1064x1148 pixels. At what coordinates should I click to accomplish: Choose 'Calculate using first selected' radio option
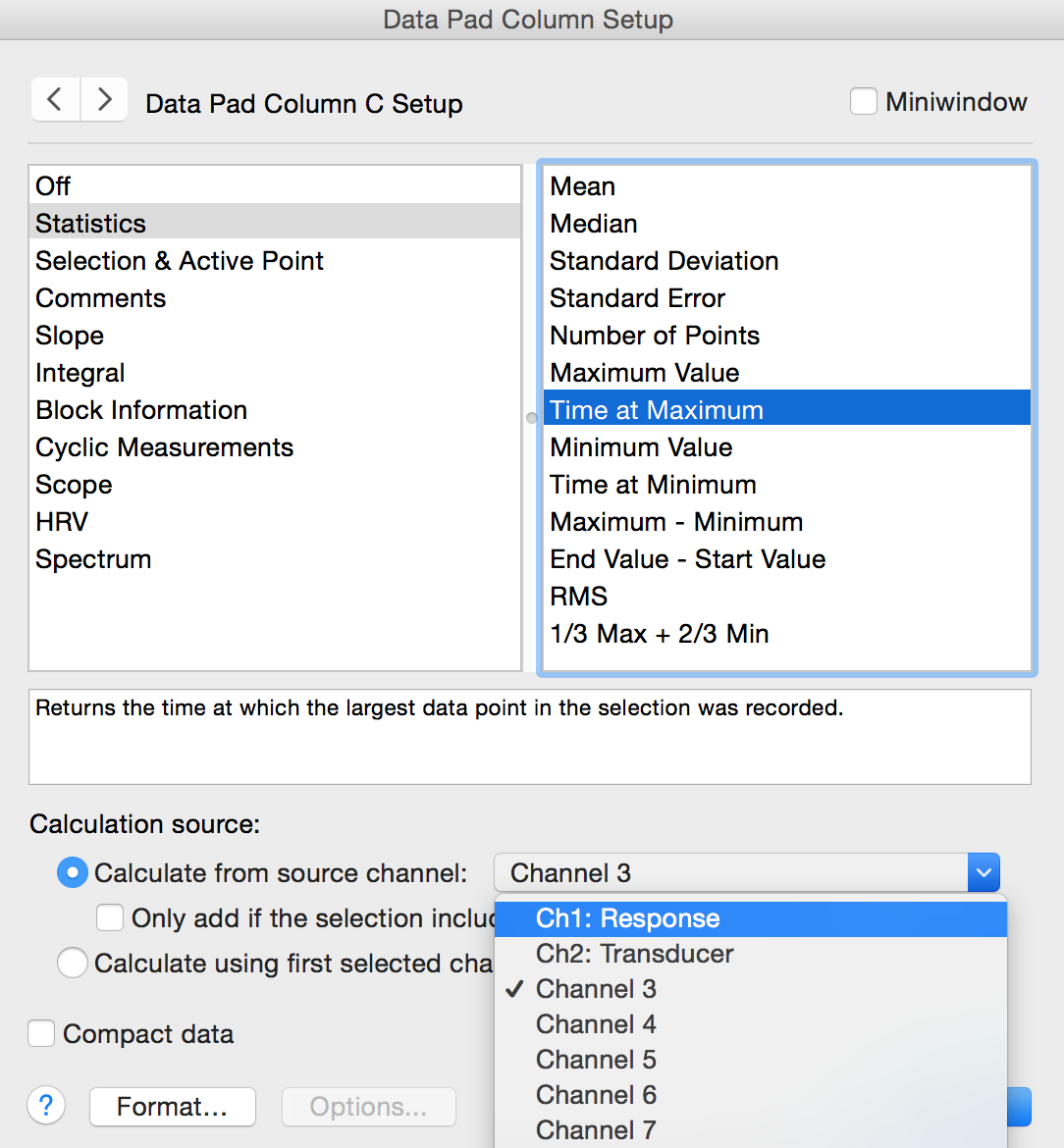(73, 964)
